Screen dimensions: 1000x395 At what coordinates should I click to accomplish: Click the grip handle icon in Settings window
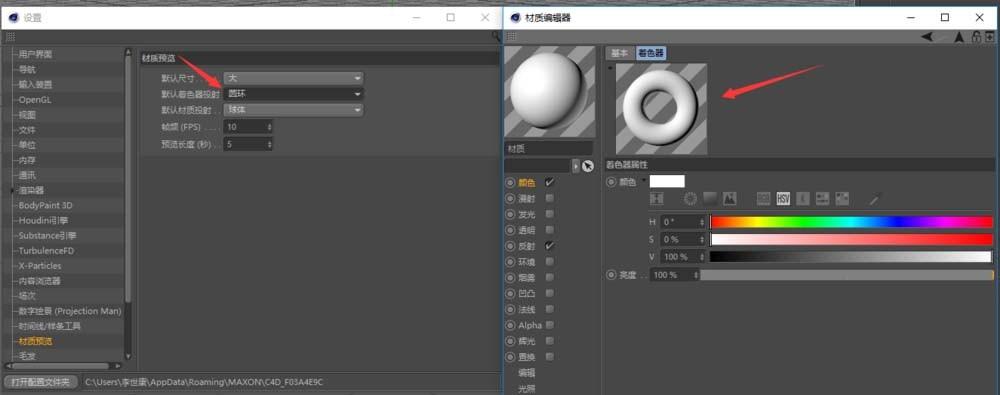[x=11, y=37]
